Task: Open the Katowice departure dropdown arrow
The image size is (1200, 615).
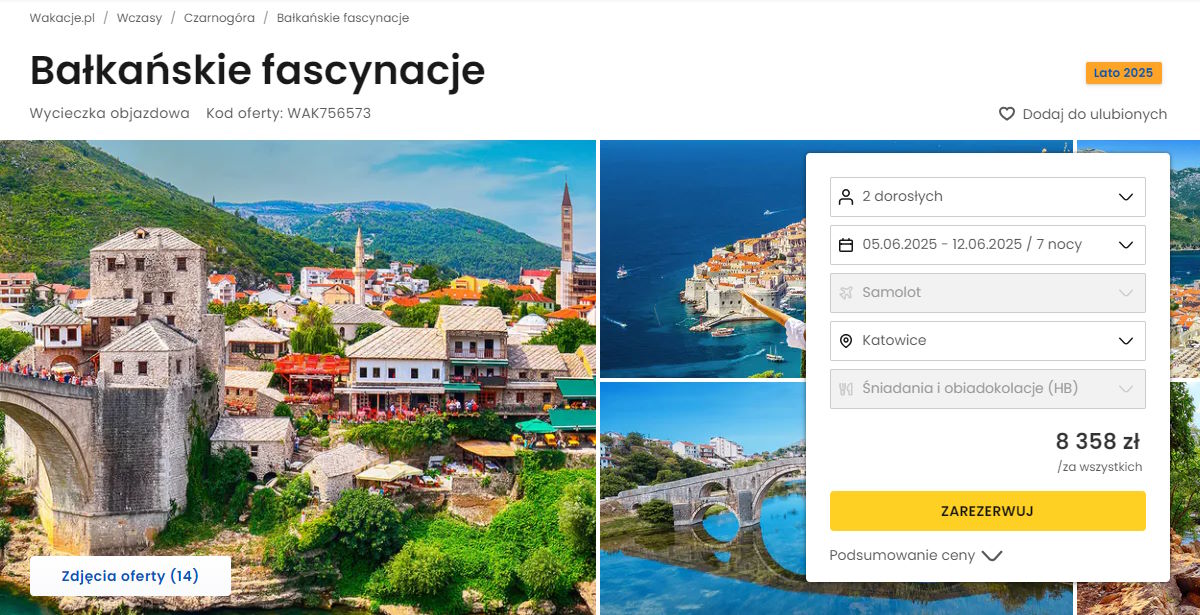Action: click(x=1126, y=341)
